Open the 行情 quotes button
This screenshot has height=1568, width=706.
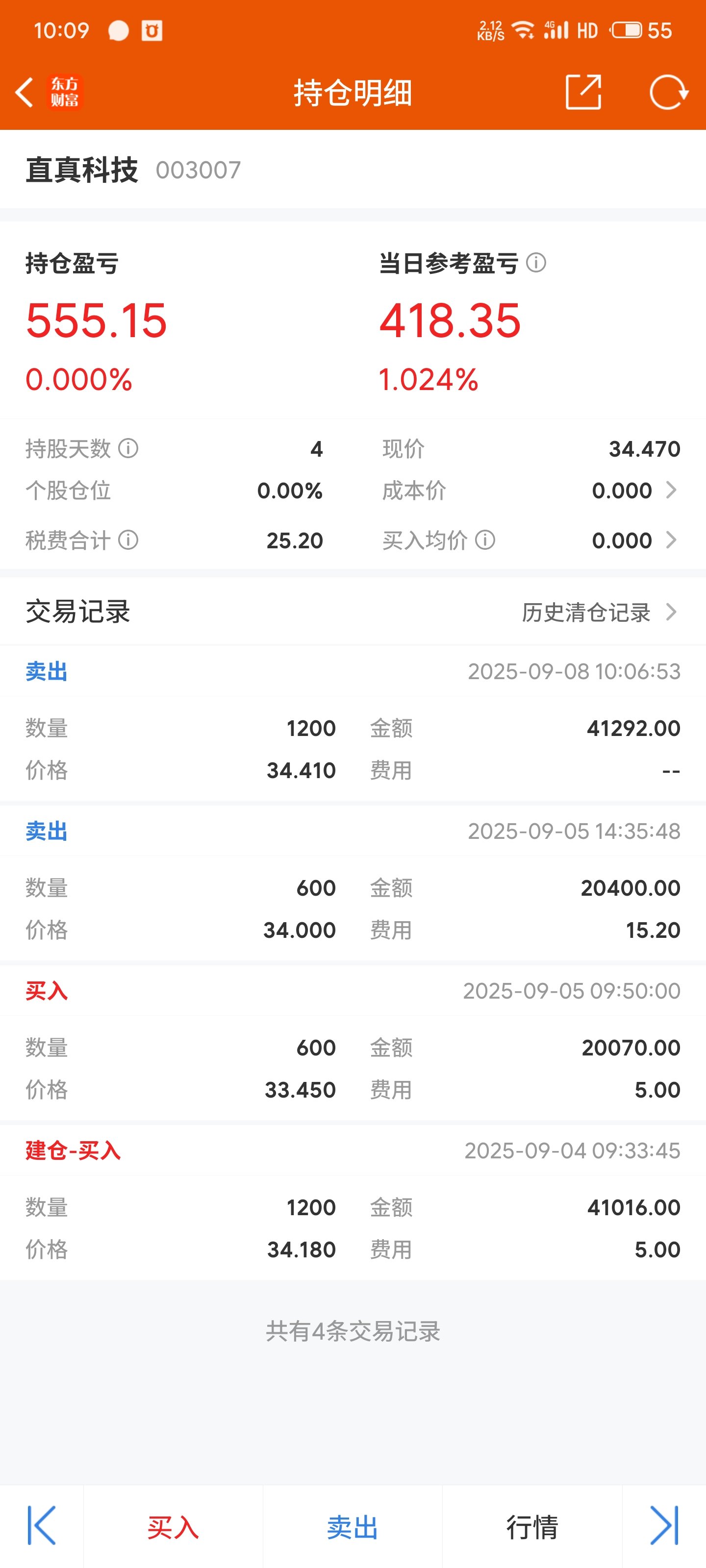coord(532,1527)
